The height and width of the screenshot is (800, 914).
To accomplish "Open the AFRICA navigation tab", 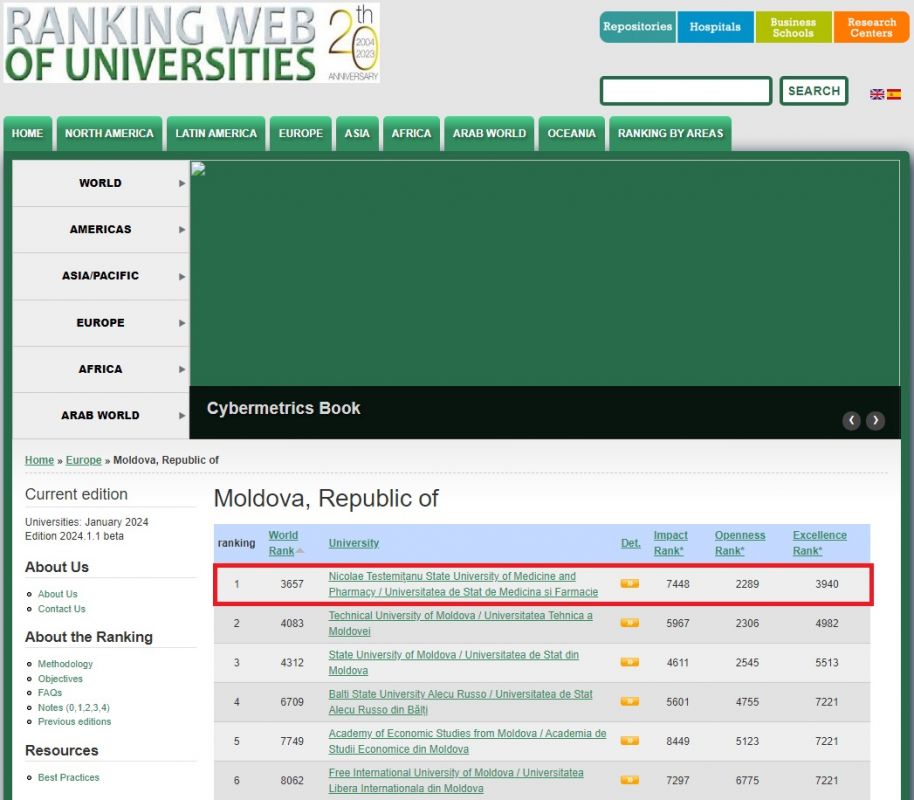I will 411,133.
